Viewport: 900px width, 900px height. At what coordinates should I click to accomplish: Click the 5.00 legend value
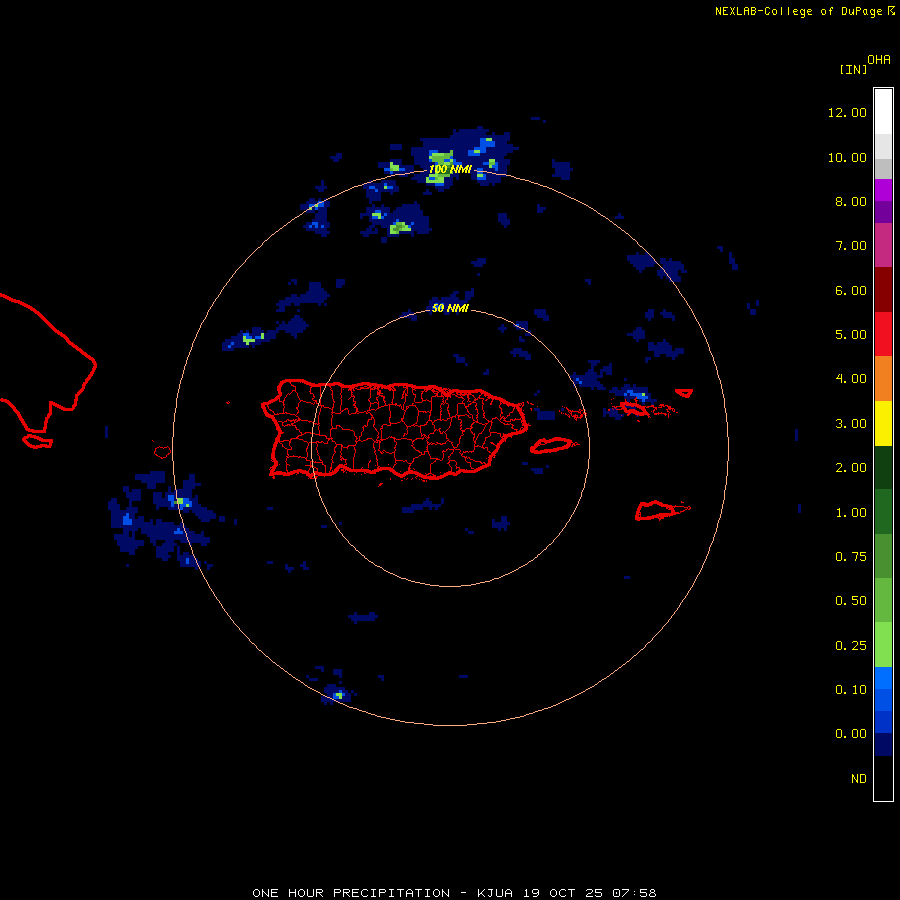pyautogui.click(x=851, y=335)
